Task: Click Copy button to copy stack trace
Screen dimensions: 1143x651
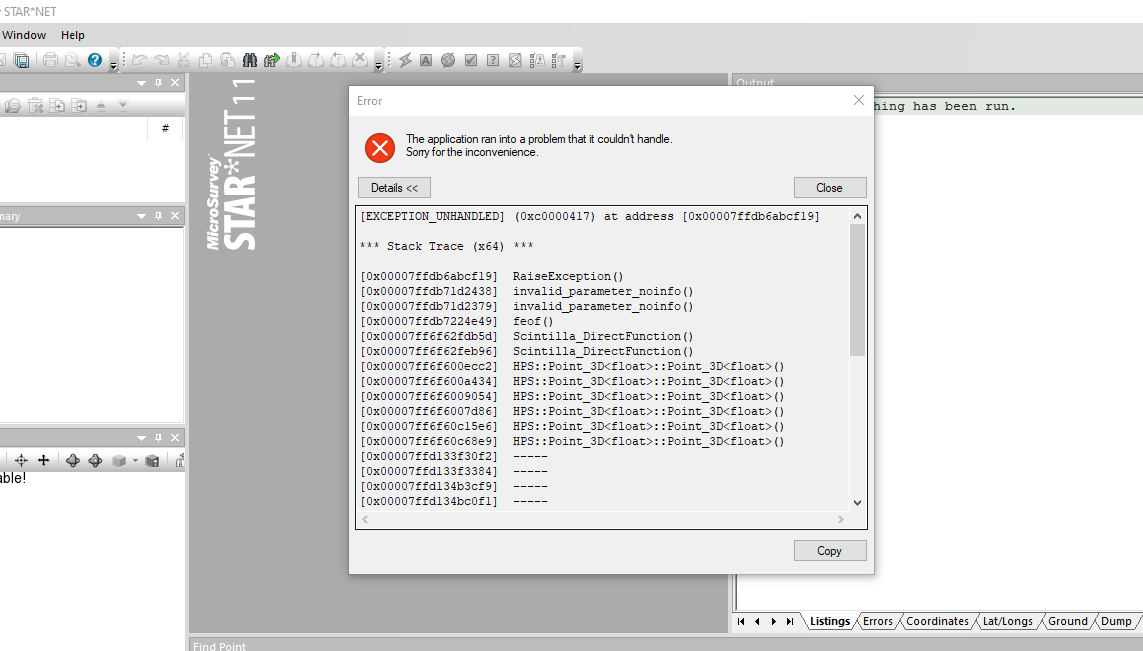Action: point(829,551)
